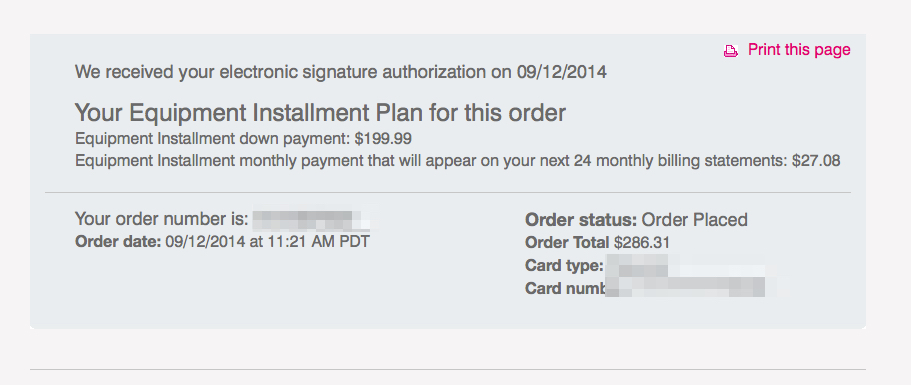Click the Card type label

[564, 265]
